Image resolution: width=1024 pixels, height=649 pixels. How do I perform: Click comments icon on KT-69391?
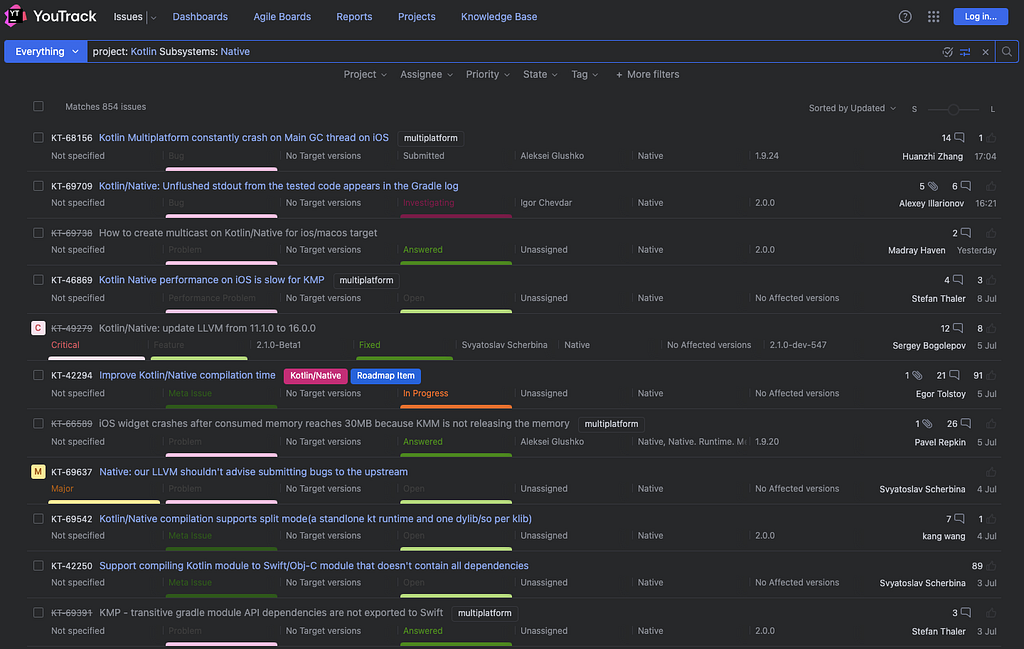coord(965,613)
